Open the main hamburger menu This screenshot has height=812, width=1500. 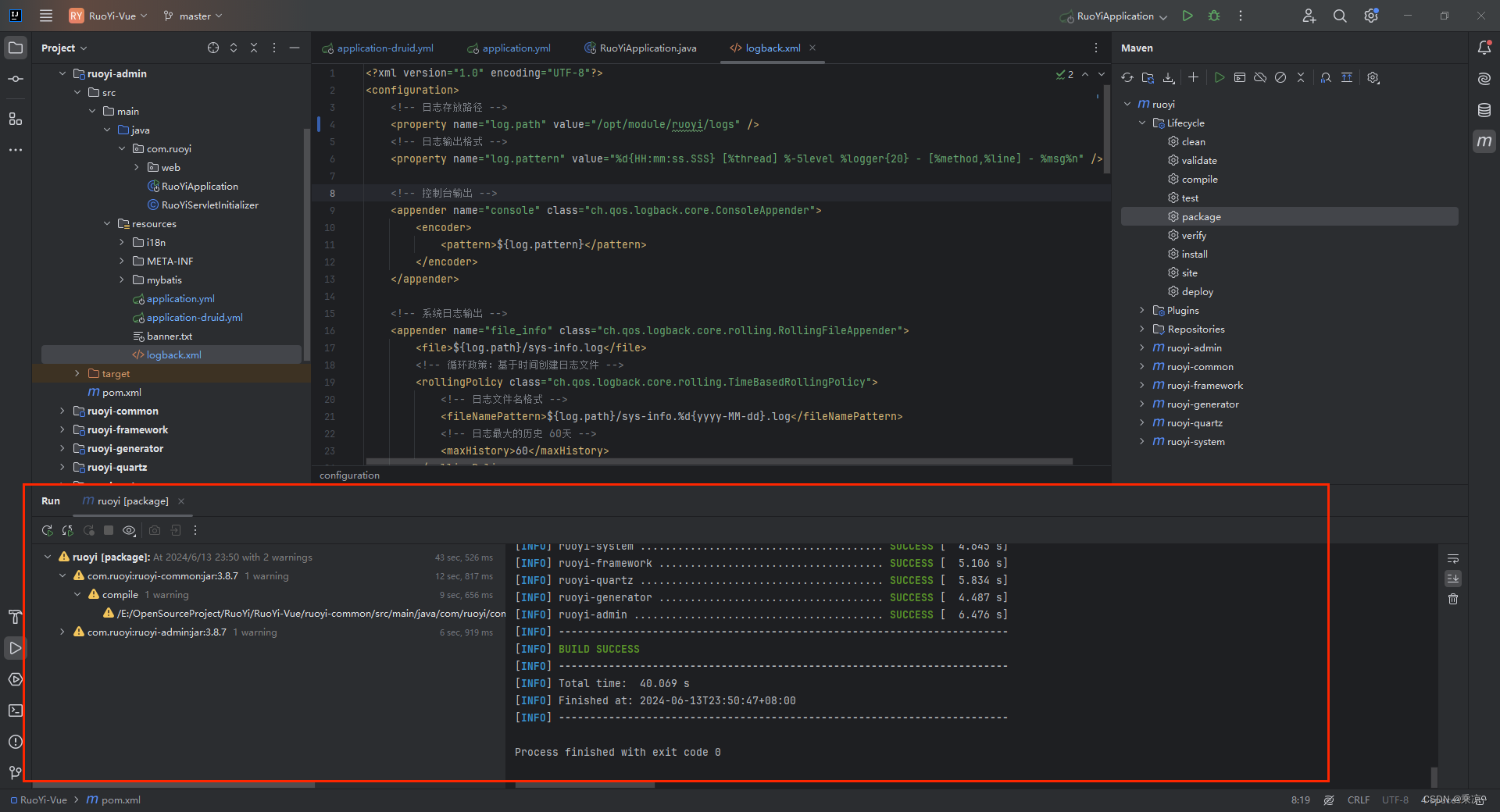(x=46, y=16)
